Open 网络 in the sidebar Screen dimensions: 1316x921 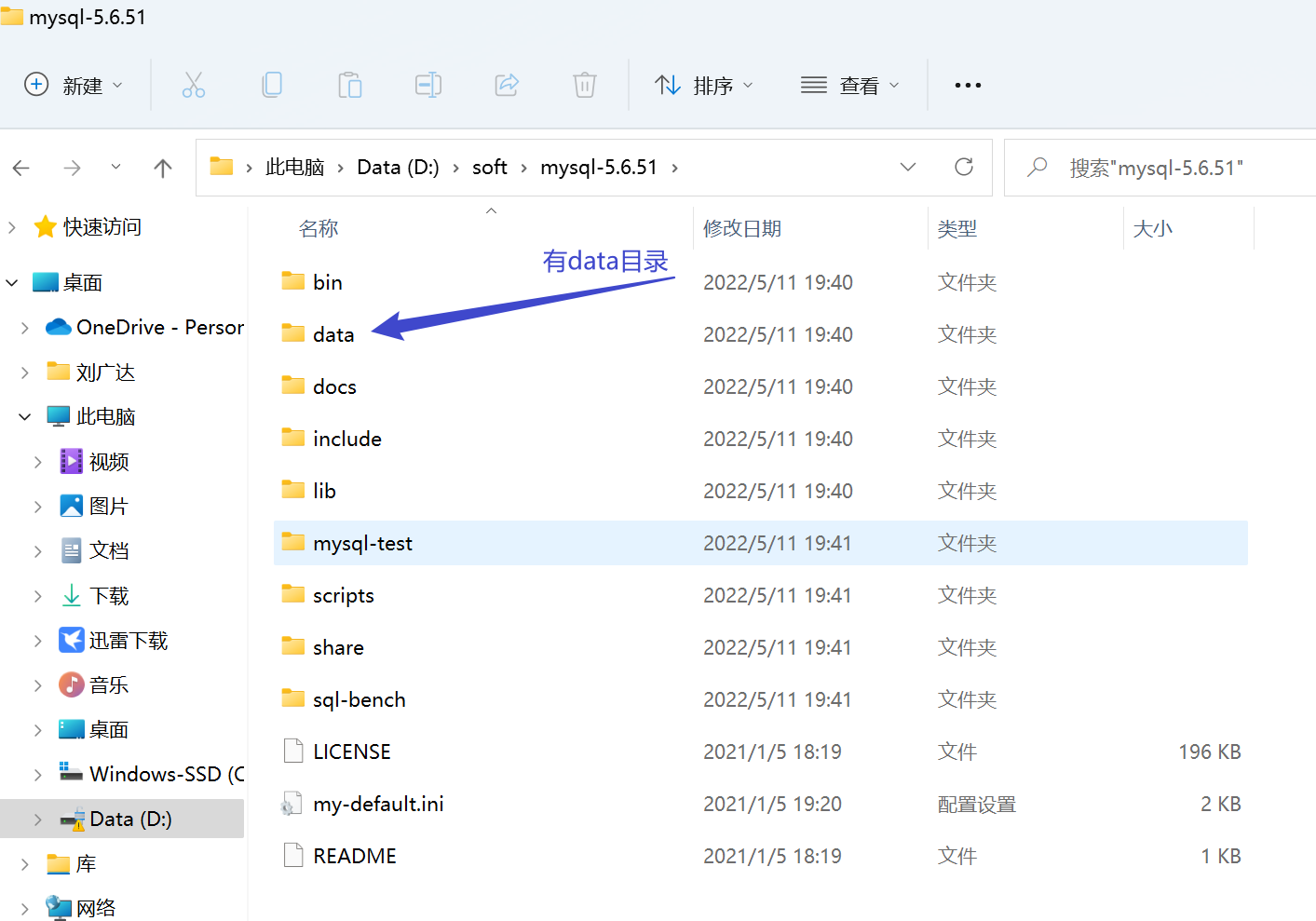click(96, 908)
